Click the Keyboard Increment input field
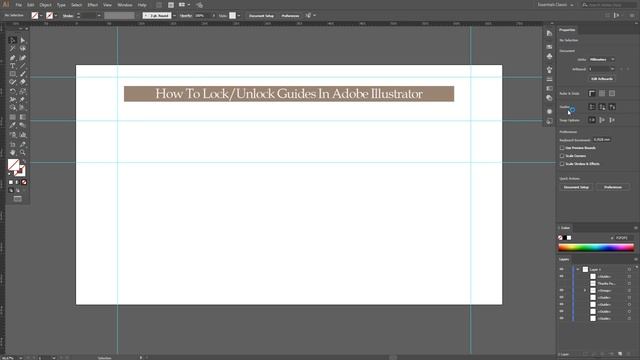Screen dimensions: 640x360 point(602,140)
